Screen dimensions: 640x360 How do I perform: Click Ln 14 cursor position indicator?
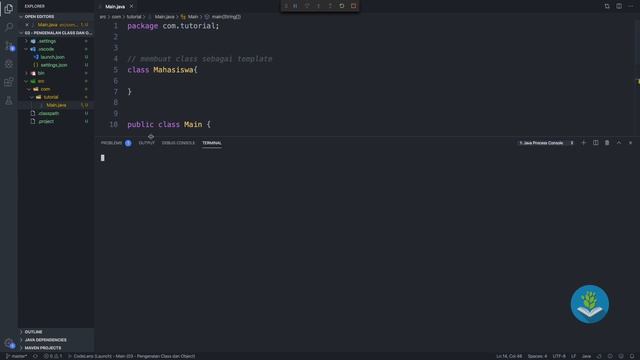509,356
